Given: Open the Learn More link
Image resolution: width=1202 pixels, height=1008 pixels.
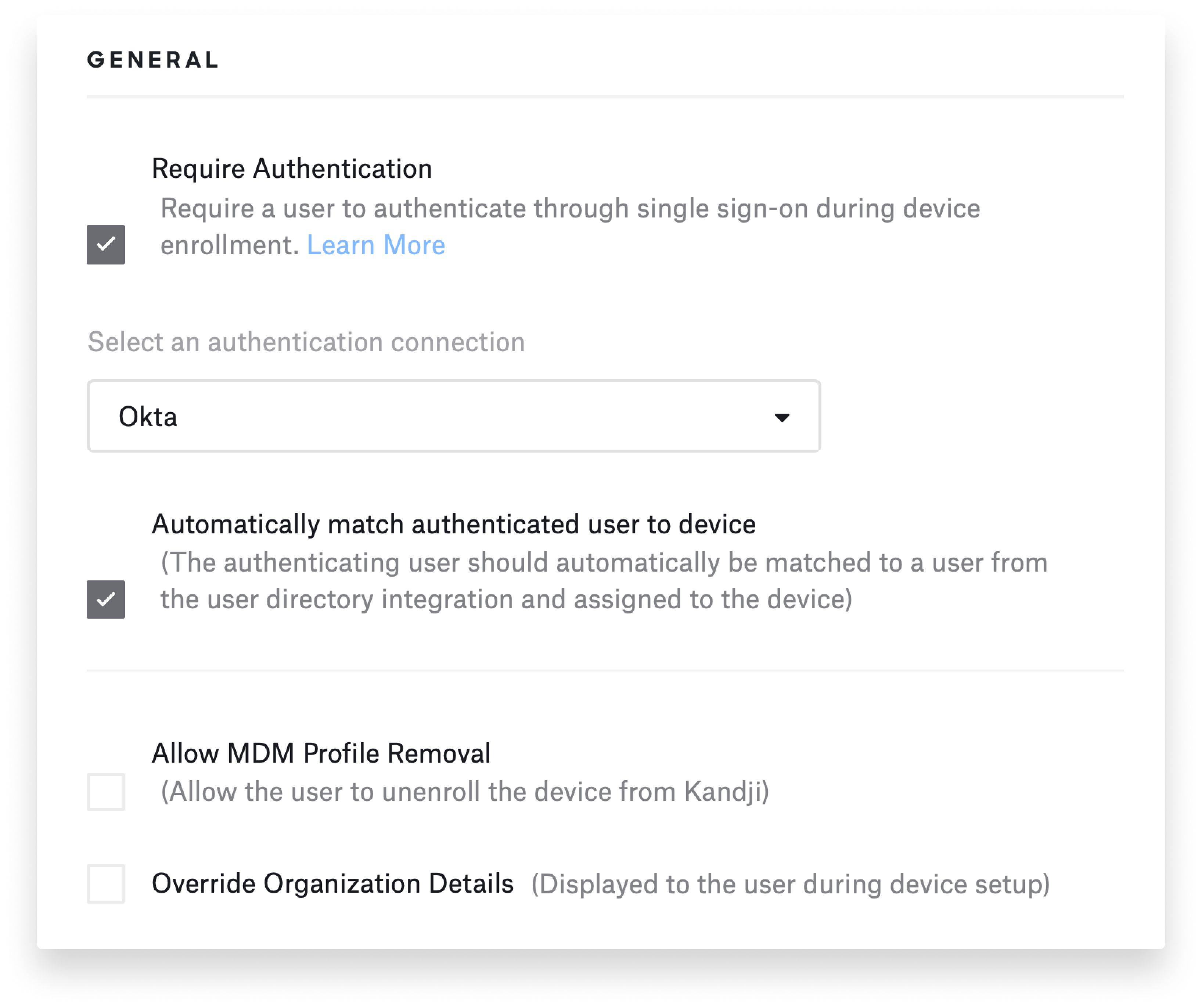Looking at the screenshot, I should (376, 245).
